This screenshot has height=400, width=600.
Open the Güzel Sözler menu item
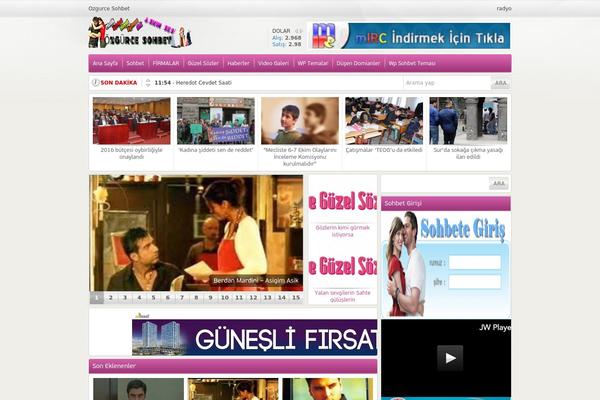click(x=203, y=63)
